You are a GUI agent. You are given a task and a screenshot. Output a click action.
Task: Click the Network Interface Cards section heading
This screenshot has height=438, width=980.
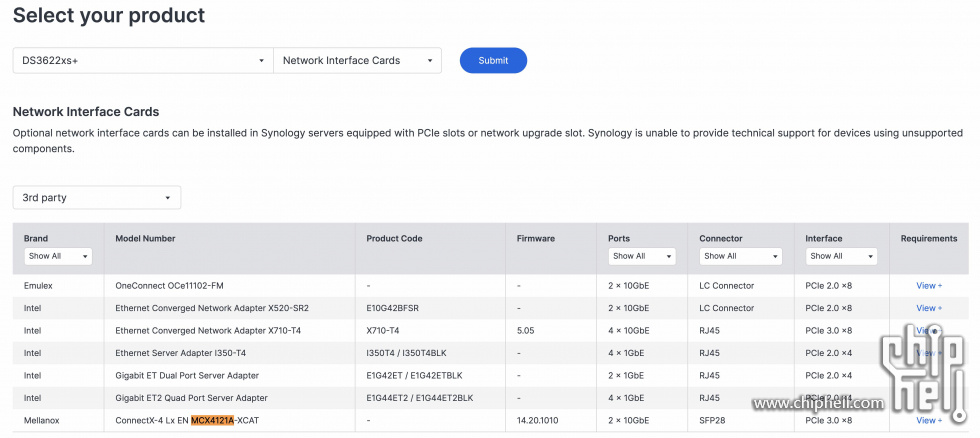[x=86, y=112]
